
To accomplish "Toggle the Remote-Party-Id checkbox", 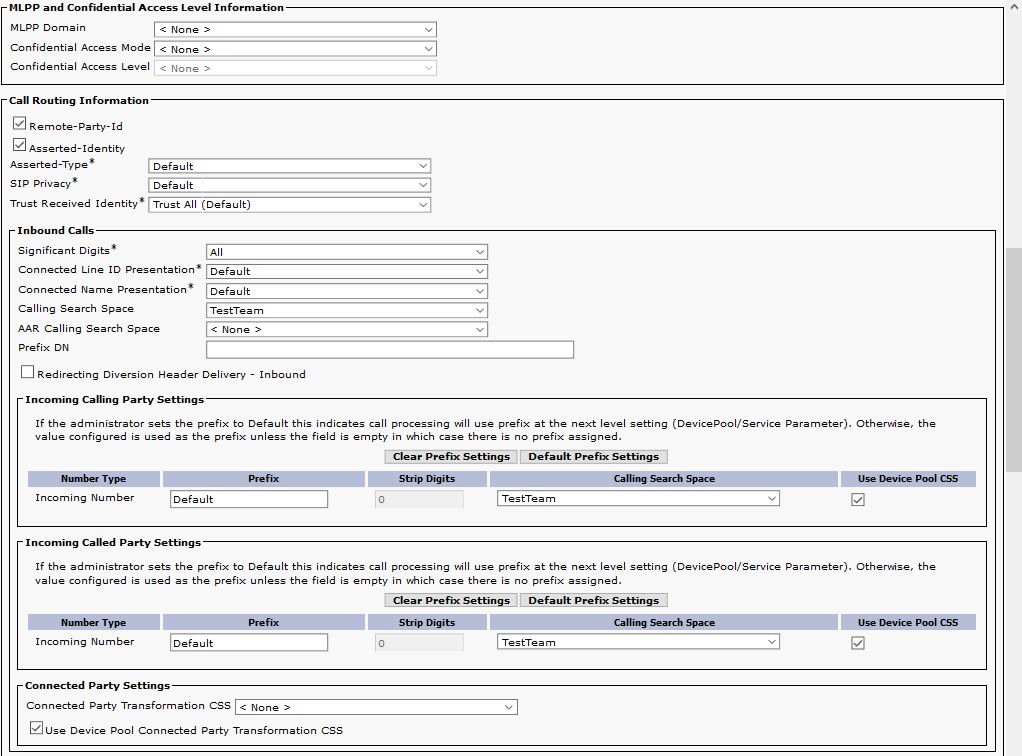I will tap(19, 124).
